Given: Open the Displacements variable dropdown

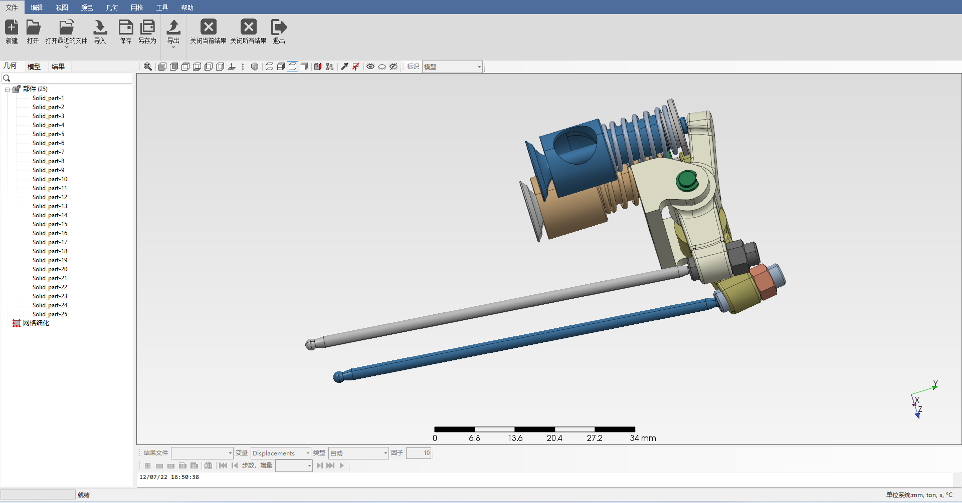Looking at the screenshot, I should (x=280, y=453).
